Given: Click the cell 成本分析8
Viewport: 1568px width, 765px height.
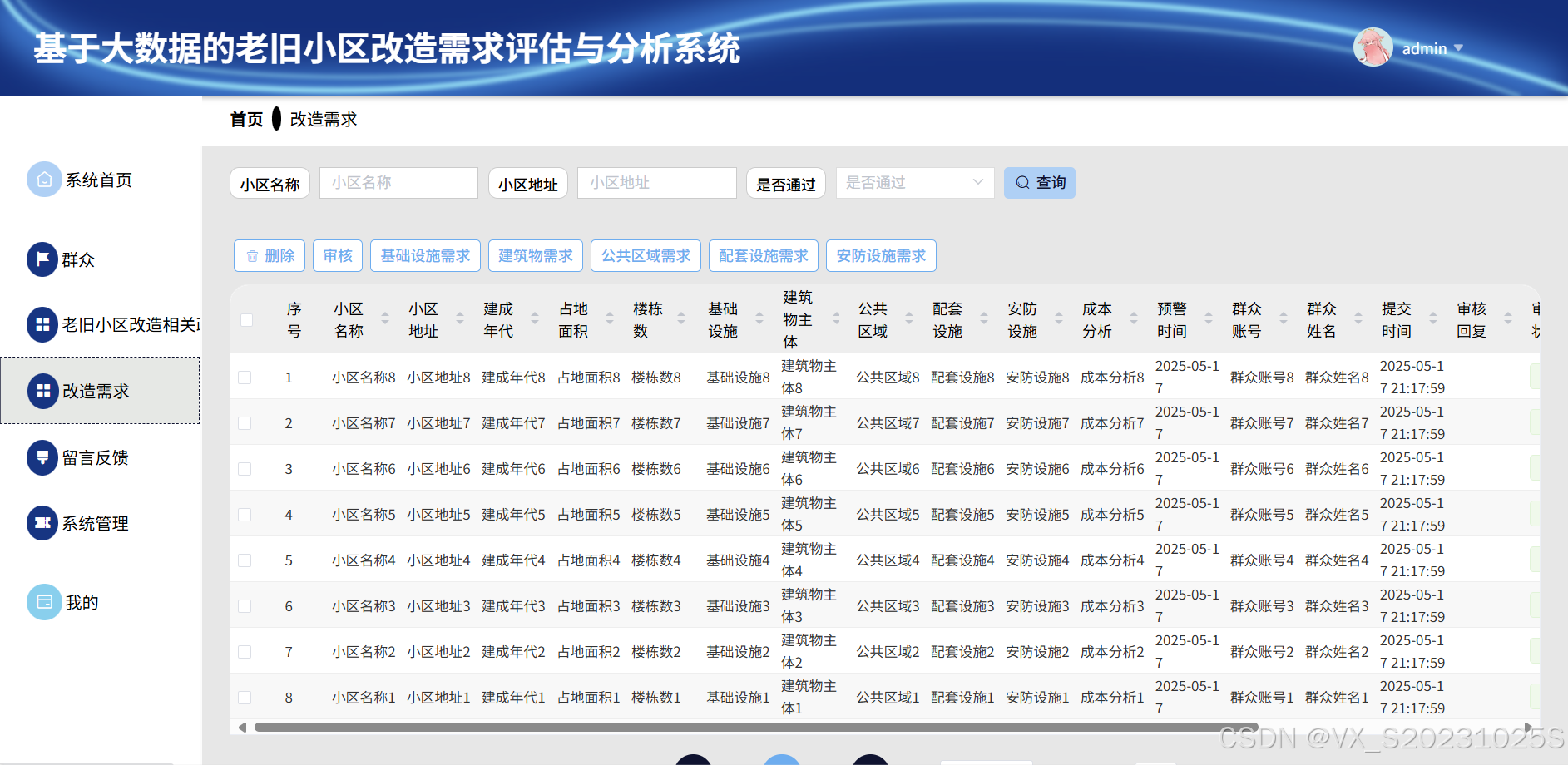Looking at the screenshot, I should (1112, 378).
